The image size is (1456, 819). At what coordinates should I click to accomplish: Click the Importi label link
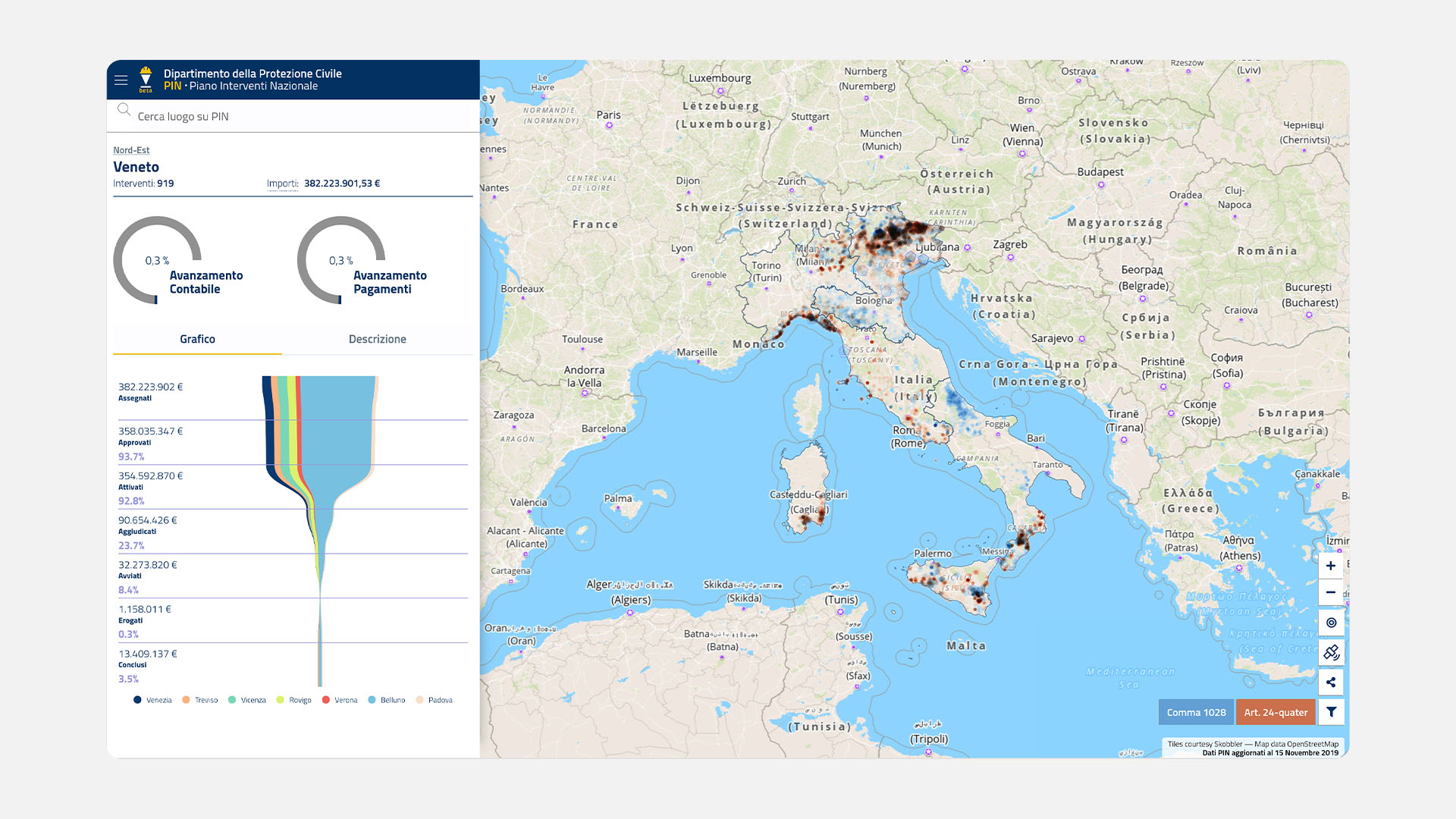(x=282, y=184)
